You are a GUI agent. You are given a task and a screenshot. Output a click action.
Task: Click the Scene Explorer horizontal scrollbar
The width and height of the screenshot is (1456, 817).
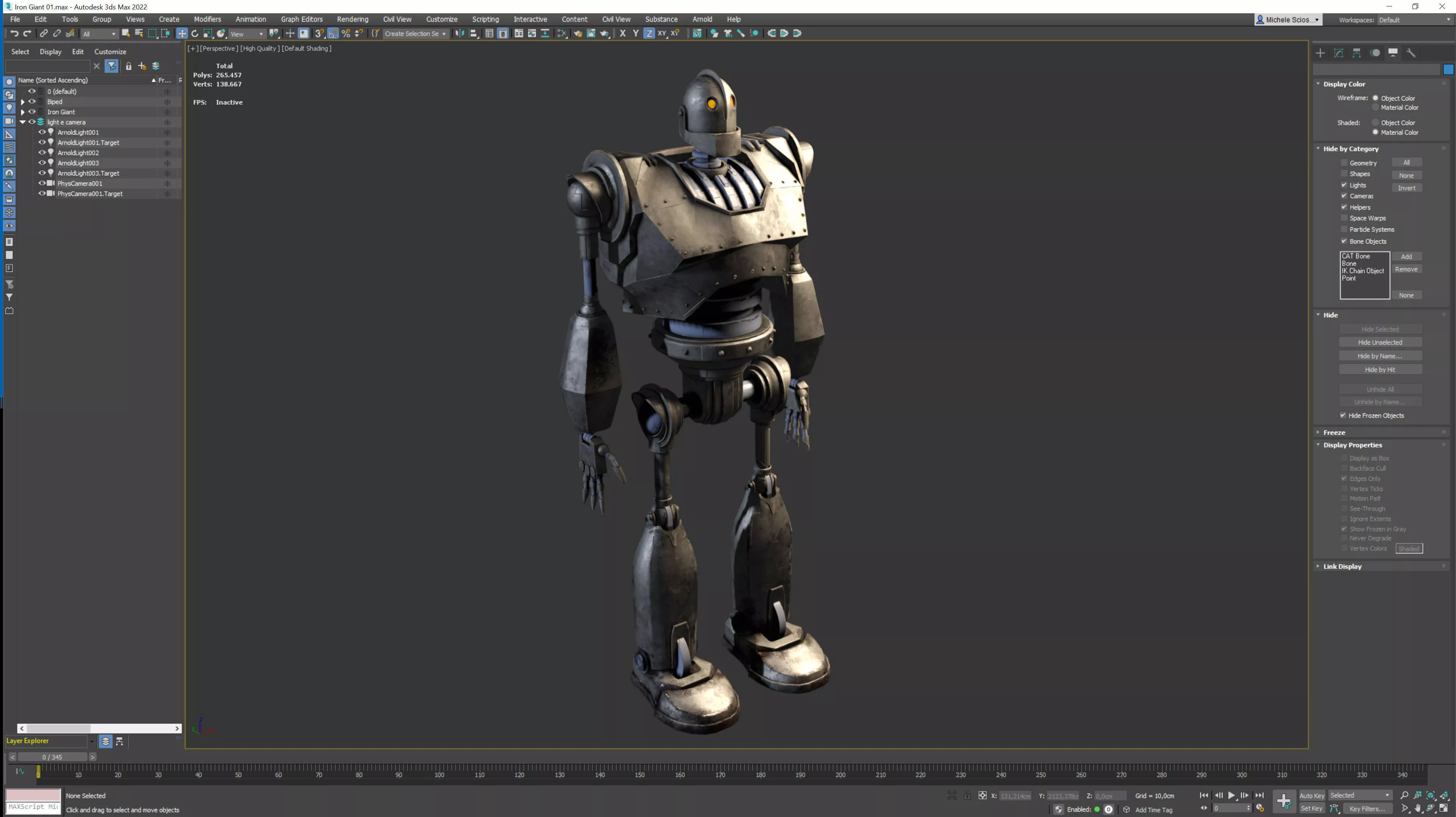[x=99, y=728]
